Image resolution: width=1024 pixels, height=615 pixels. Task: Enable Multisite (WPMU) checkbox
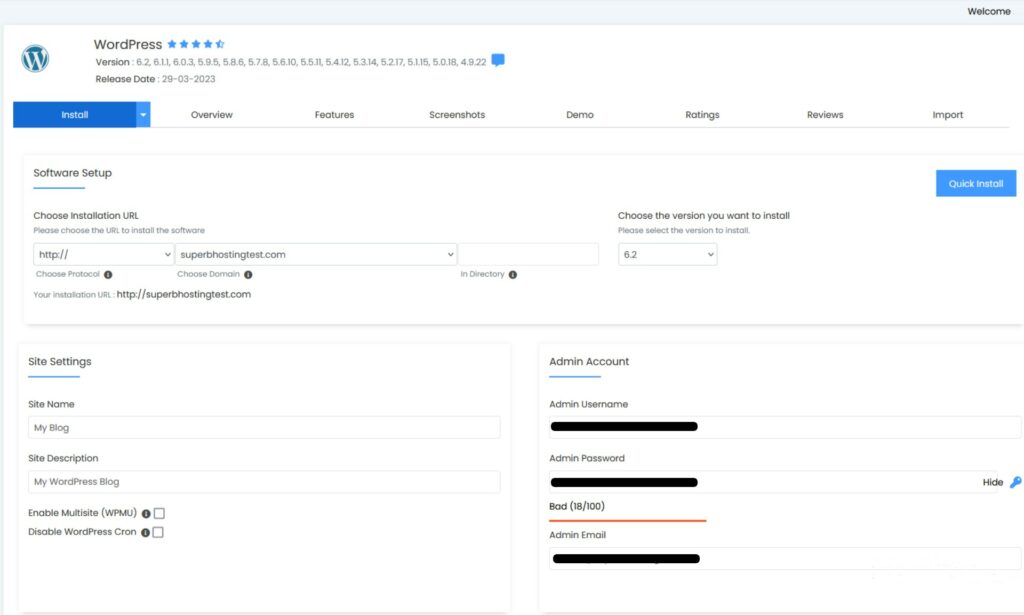(x=159, y=514)
